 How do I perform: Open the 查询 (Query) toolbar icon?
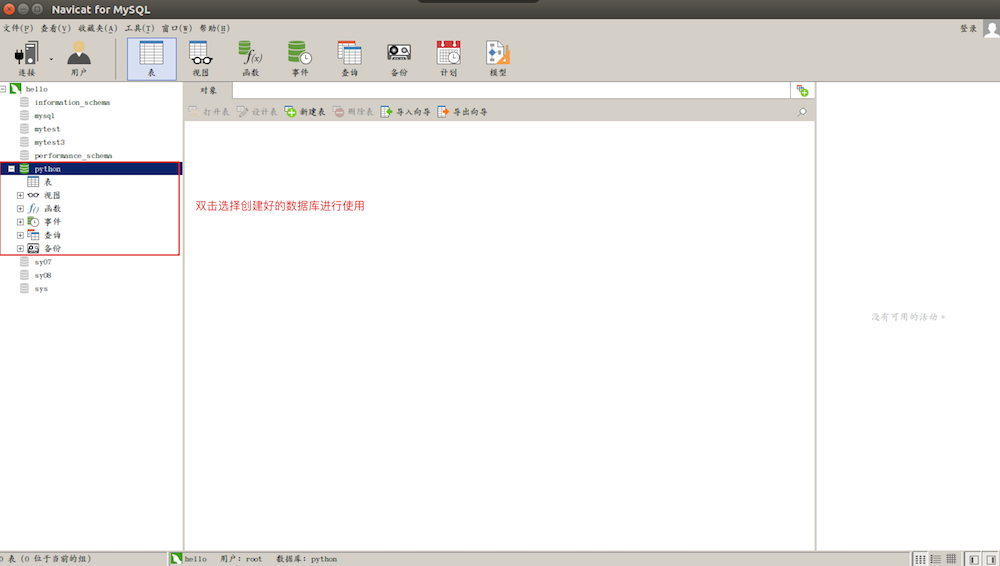tap(349, 58)
